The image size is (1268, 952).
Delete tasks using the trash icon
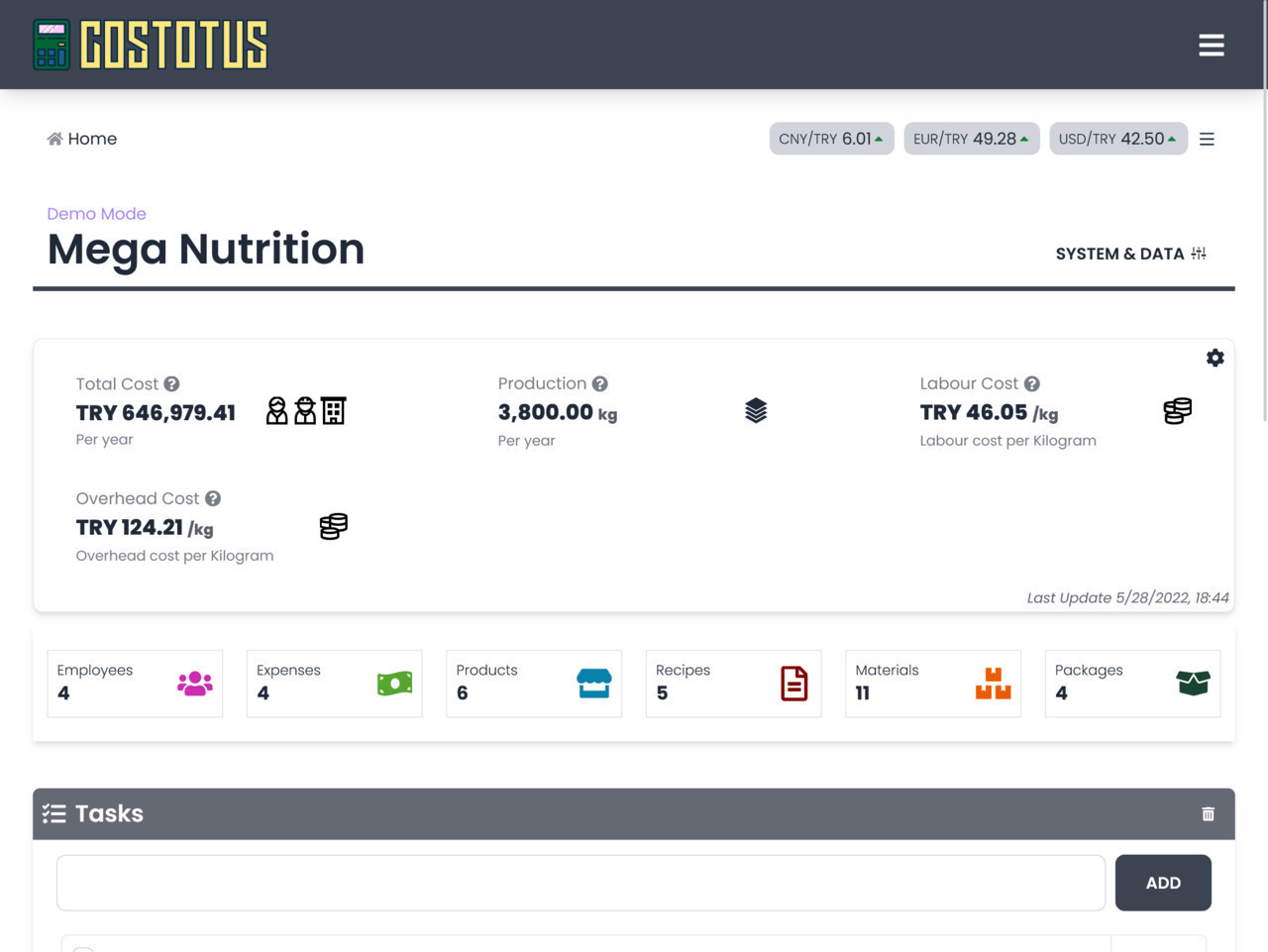(x=1208, y=814)
